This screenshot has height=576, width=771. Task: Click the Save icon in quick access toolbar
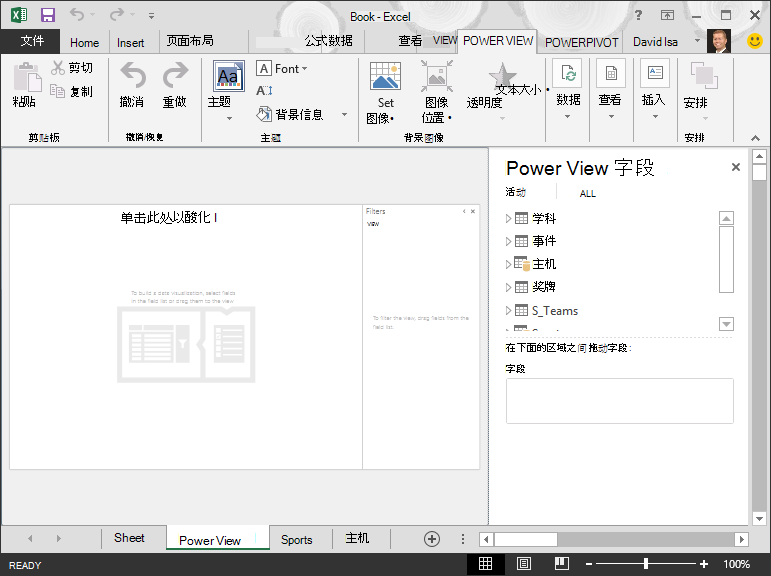point(48,15)
